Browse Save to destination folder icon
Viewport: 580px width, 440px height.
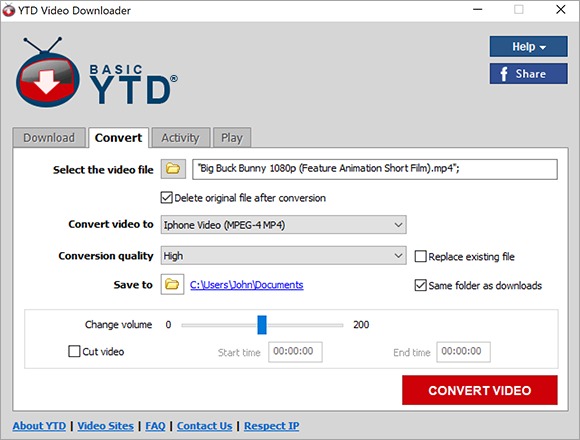tap(172, 284)
